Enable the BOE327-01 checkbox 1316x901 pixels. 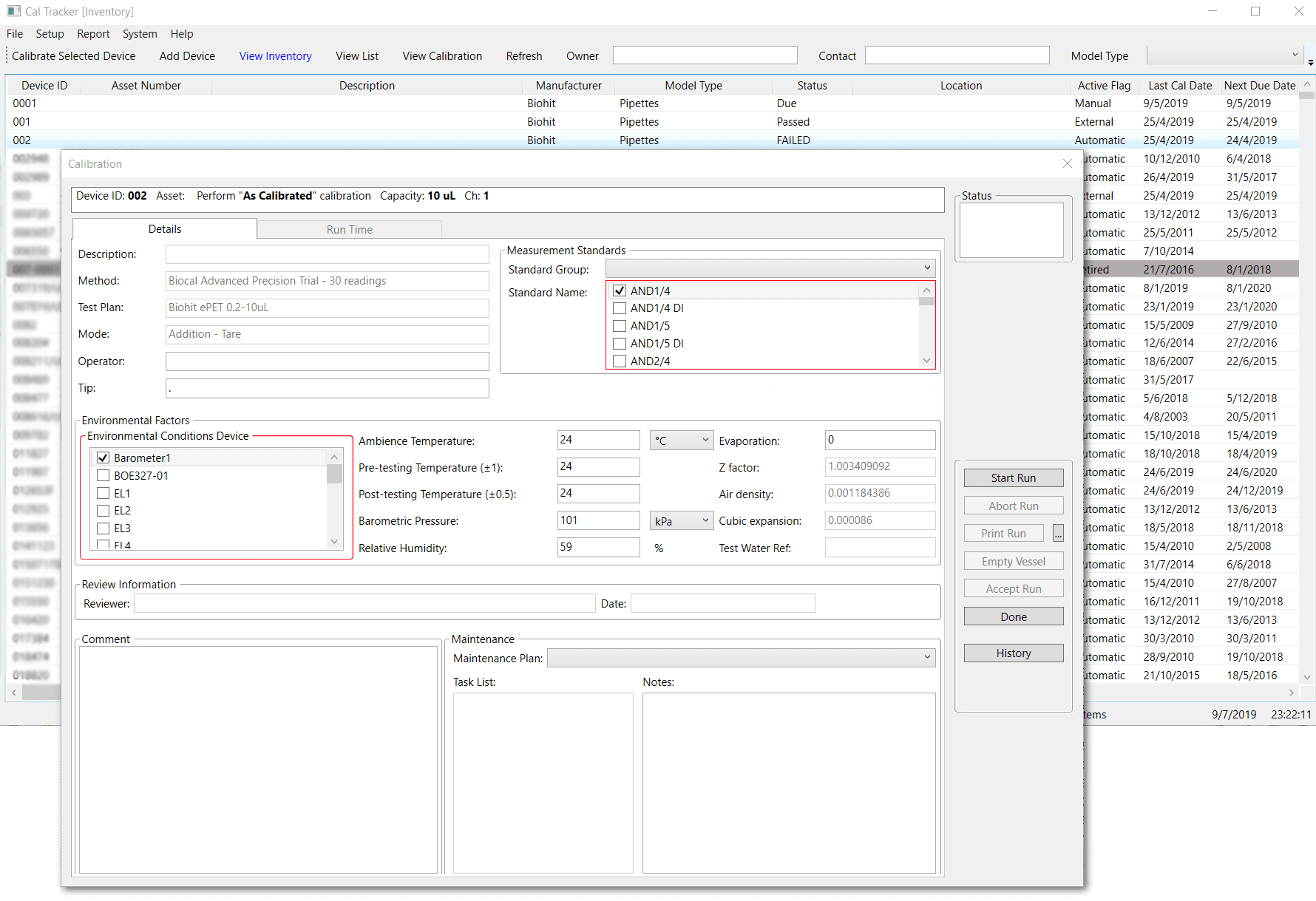pyautogui.click(x=104, y=476)
